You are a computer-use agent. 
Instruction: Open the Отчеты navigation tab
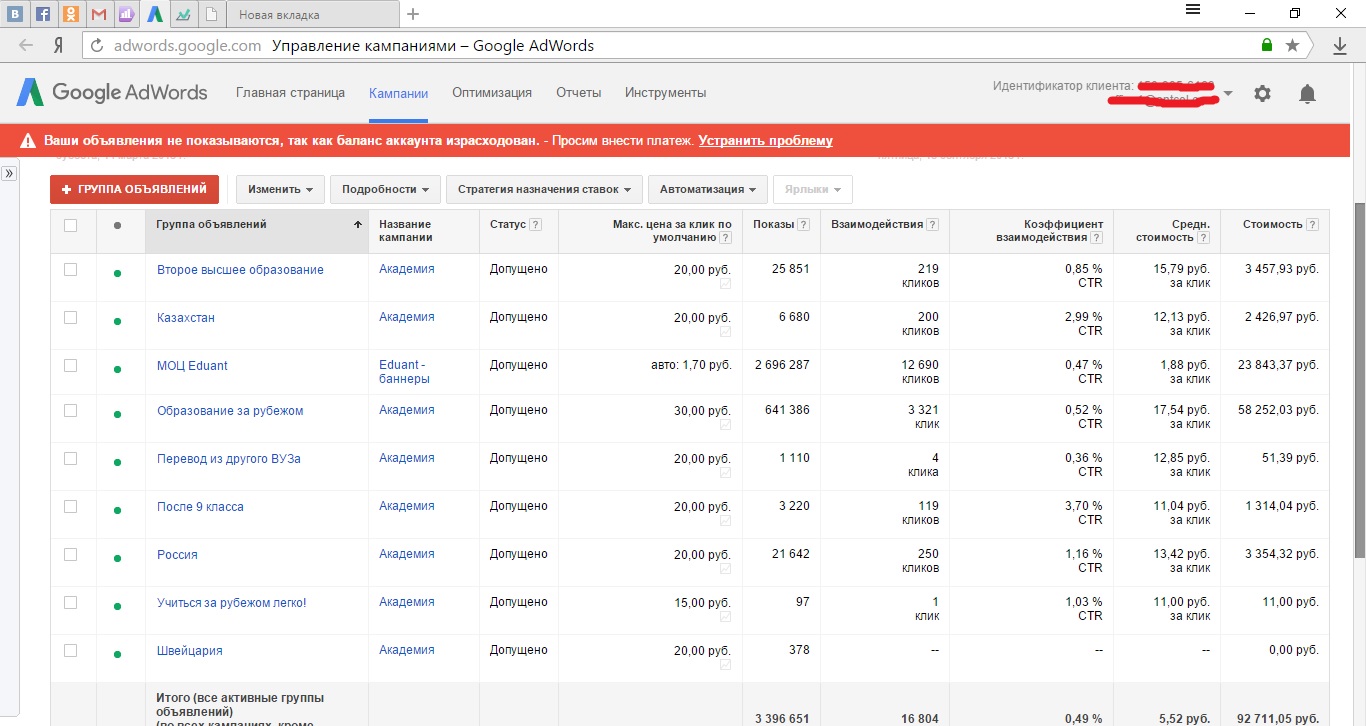point(578,93)
